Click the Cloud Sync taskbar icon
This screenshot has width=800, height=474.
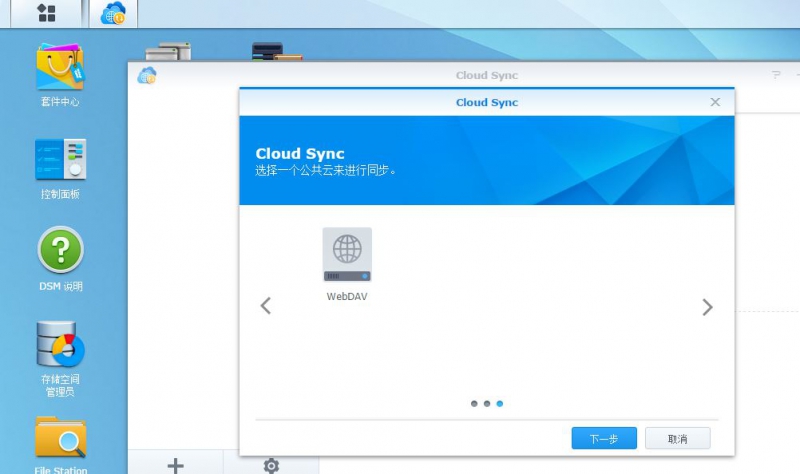[x=114, y=13]
